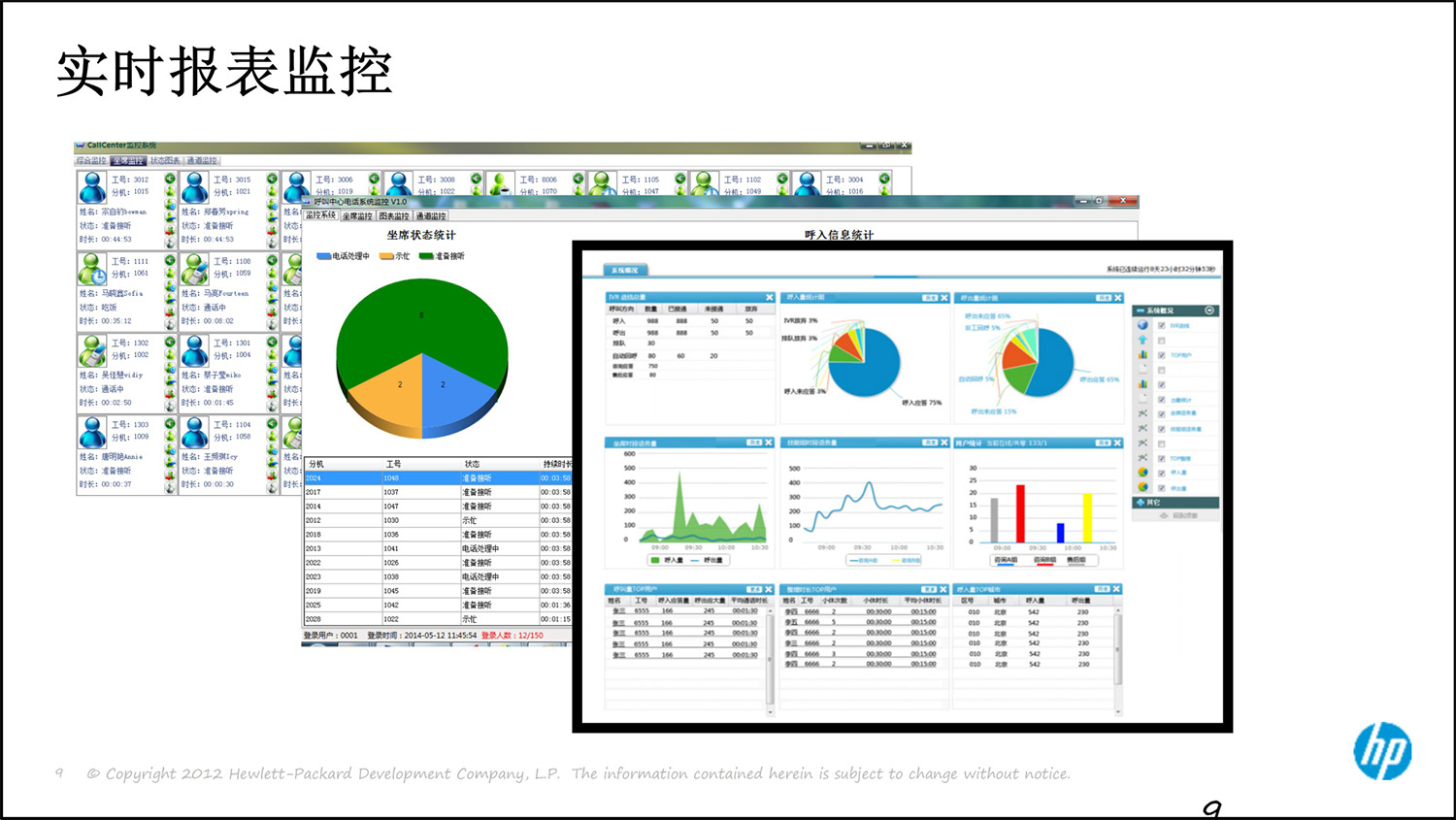The height and width of the screenshot is (820, 1456).
Task: Toggle the TOP用户 checkbox in sidebar
Action: pos(1161,355)
